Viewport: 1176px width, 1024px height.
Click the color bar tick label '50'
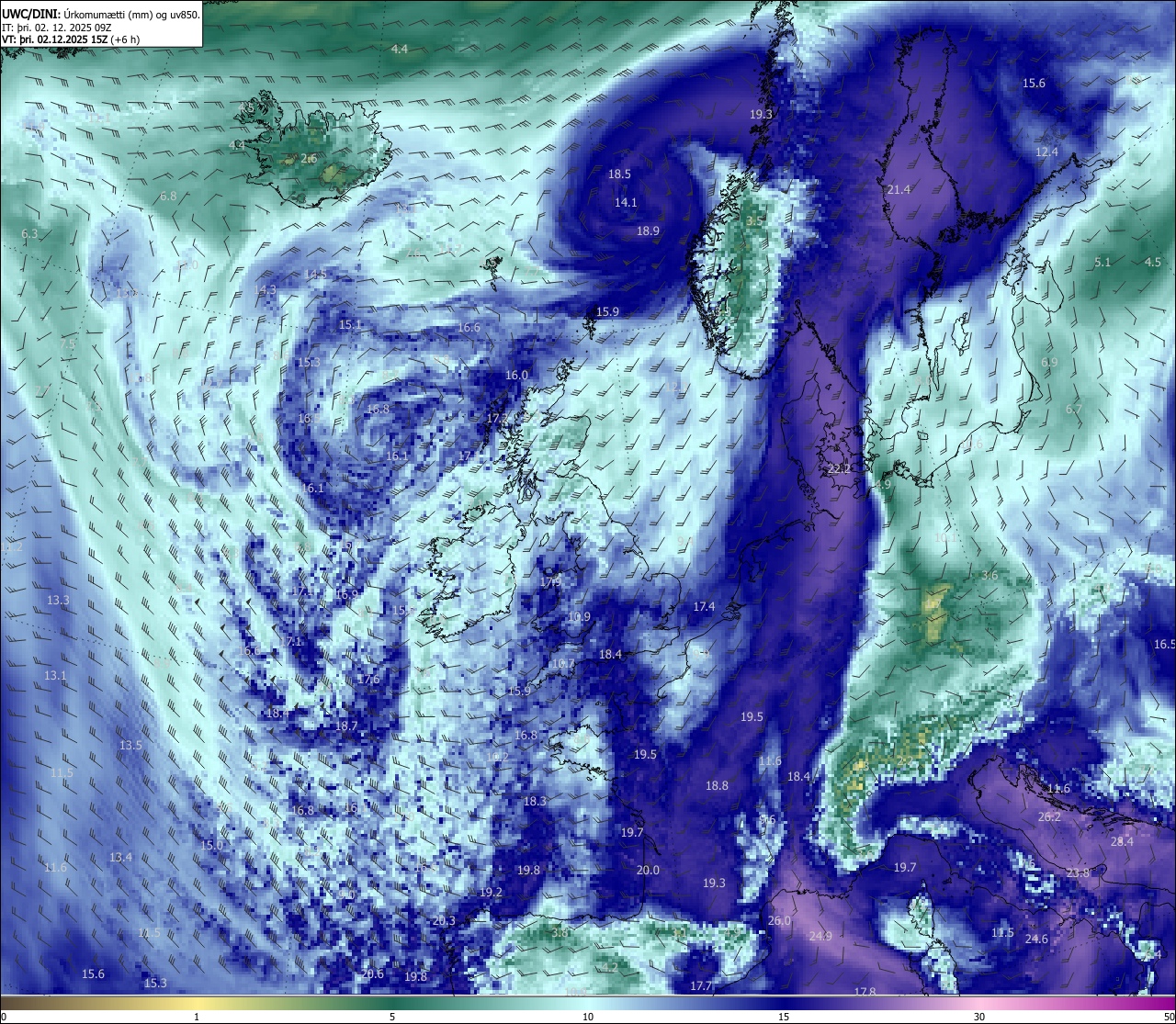(1169, 1016)
